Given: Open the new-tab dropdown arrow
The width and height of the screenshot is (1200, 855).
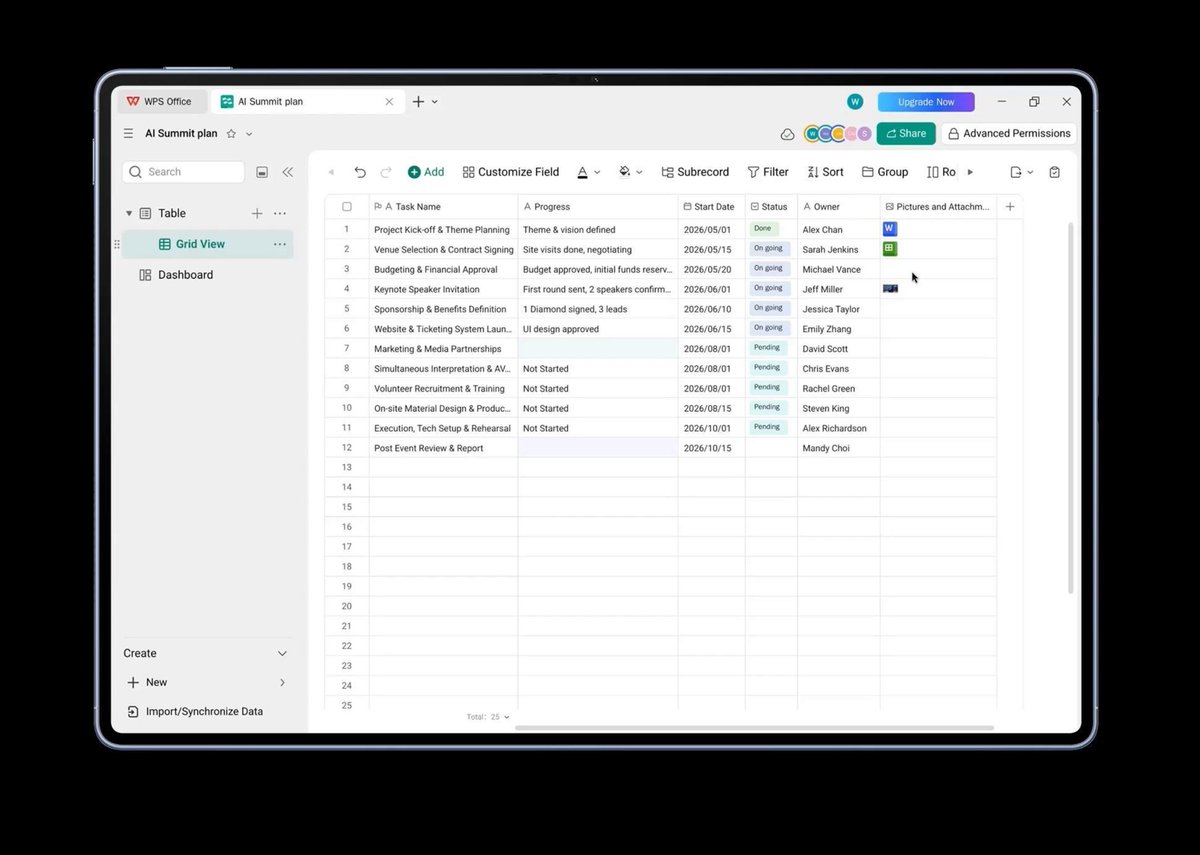Looking at the screenshot, I should (435, 102).
